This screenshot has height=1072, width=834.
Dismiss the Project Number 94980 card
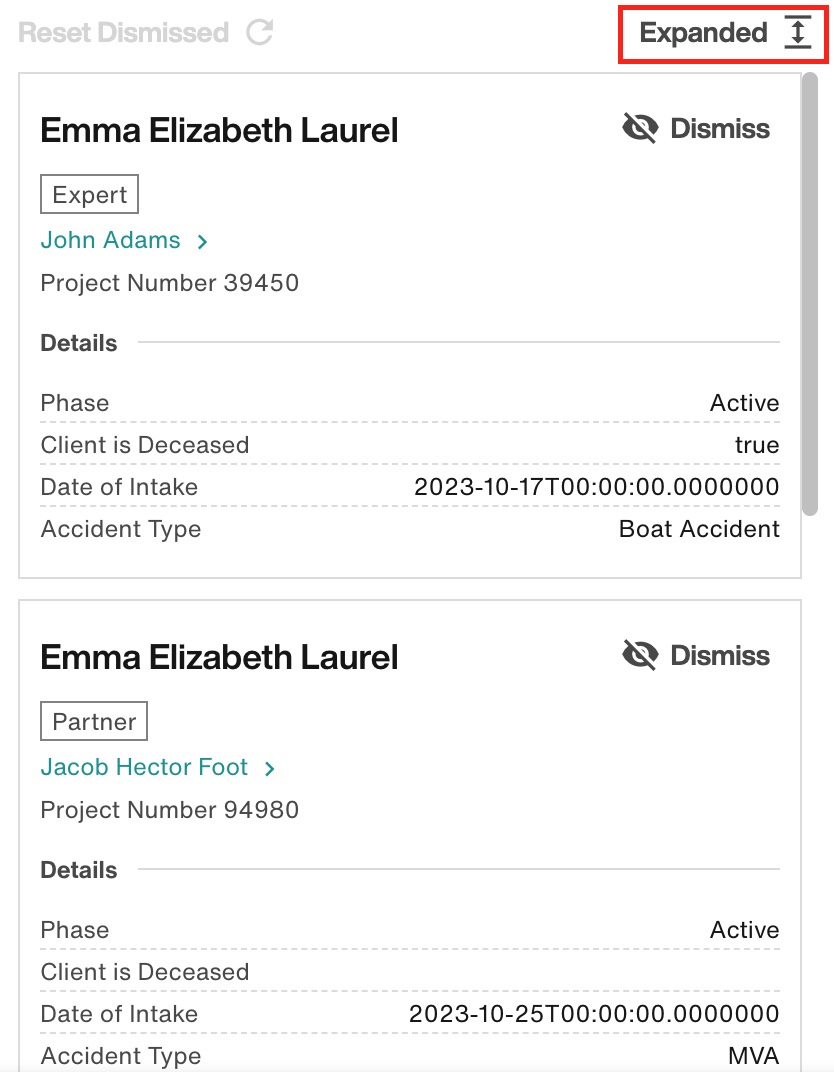click(x=696, y=655)
